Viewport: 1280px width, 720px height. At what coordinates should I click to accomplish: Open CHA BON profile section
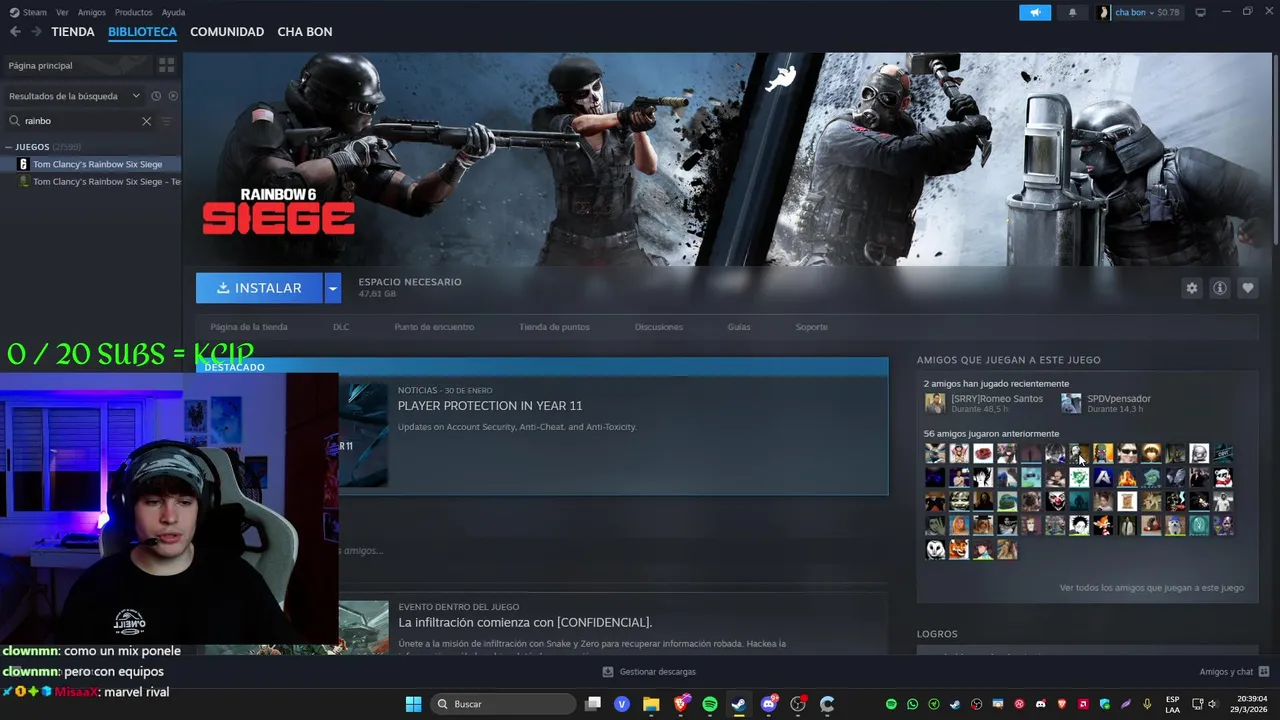click(305, 32)
